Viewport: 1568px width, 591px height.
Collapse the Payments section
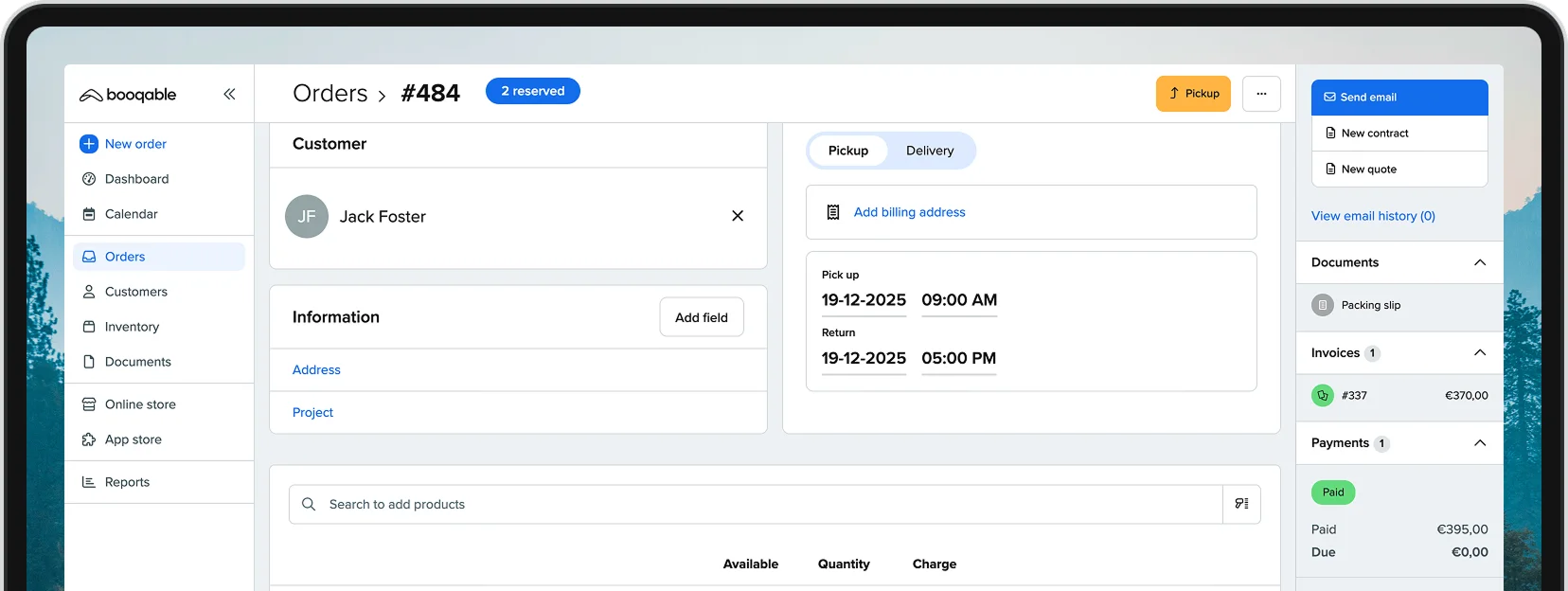coord(1480,443)
